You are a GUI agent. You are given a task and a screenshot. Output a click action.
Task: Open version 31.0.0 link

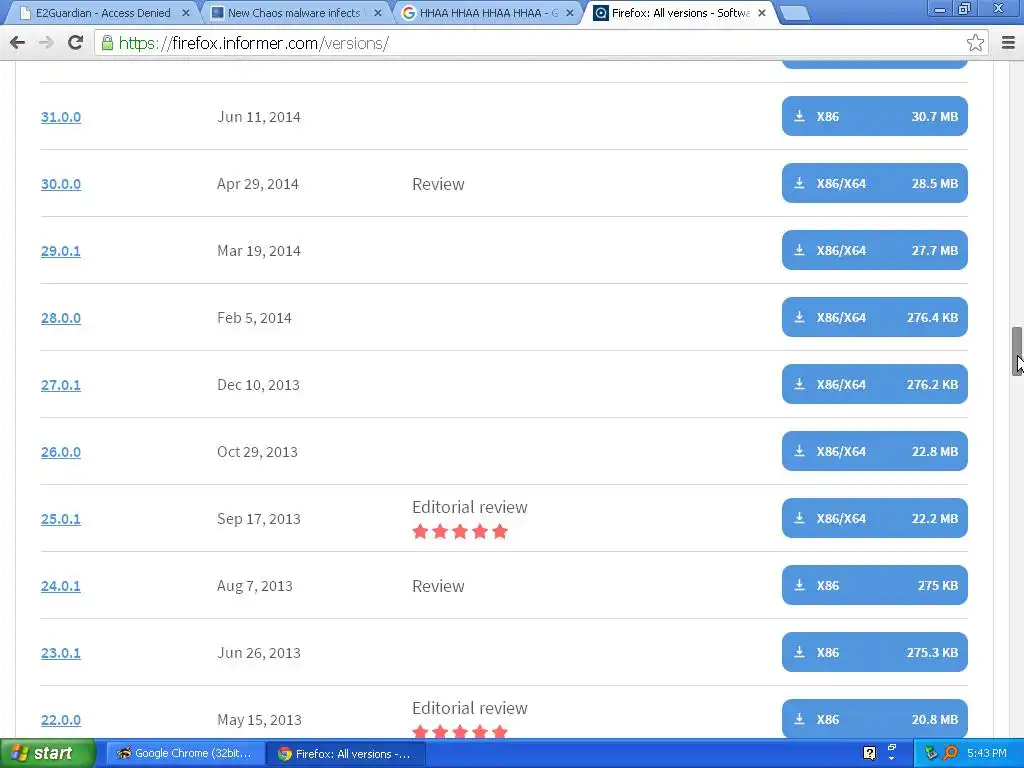[61, 117]
